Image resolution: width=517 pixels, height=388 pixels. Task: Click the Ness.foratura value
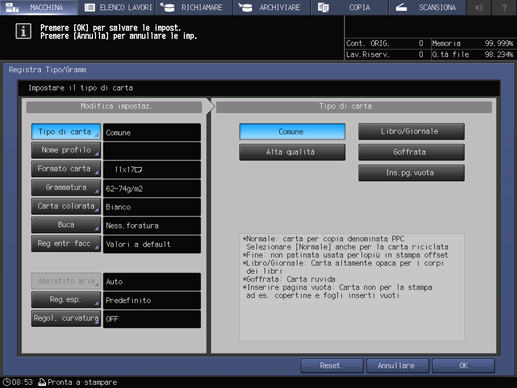click(x=152, y=226)
